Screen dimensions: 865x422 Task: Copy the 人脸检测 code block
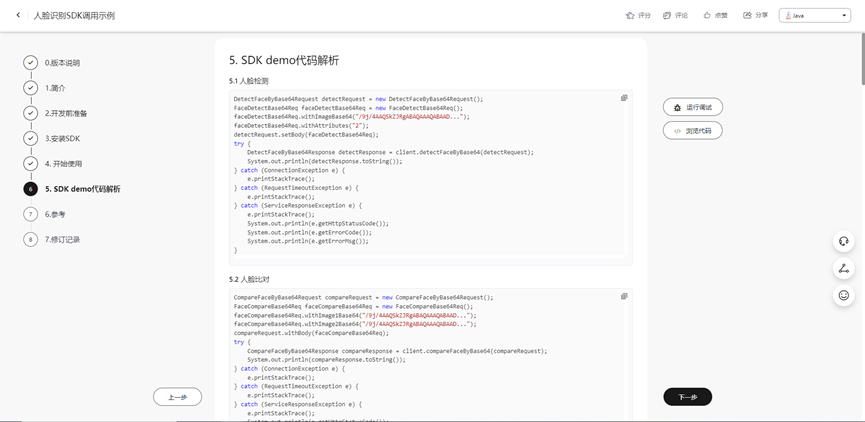[624, 98]
